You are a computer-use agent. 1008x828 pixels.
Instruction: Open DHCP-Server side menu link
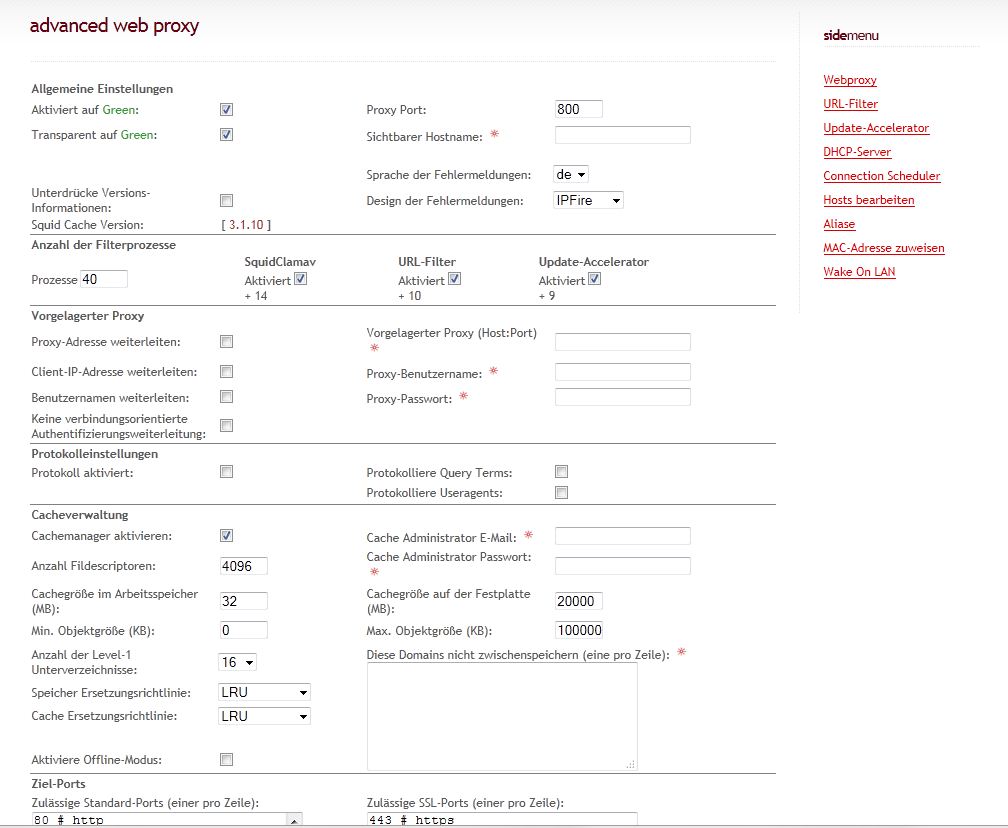(x=858, y=152)
